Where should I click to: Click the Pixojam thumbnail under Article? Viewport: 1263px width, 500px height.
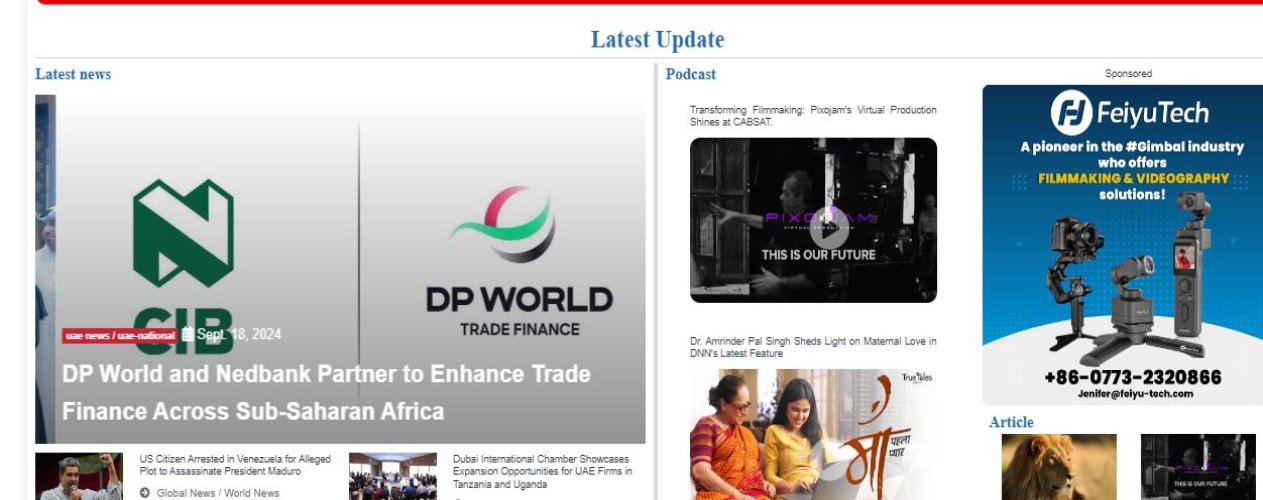(x=1198, y=467)
